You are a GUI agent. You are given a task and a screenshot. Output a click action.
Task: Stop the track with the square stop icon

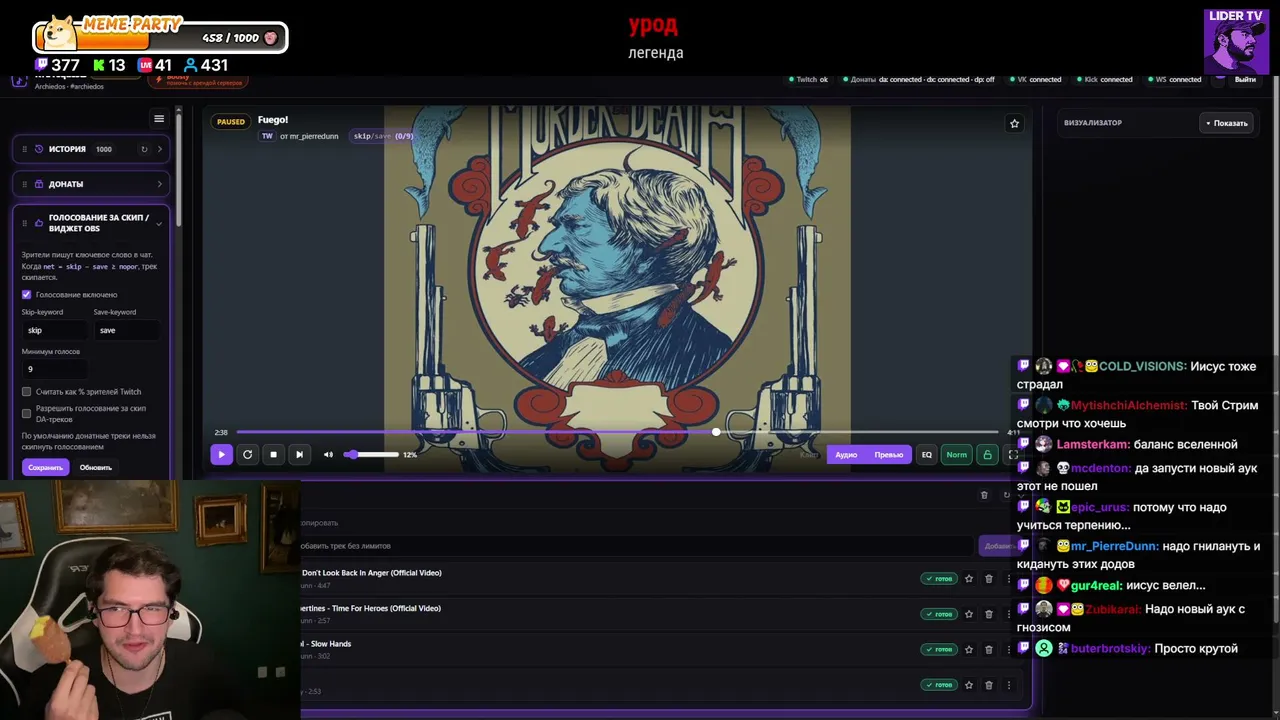273,454
